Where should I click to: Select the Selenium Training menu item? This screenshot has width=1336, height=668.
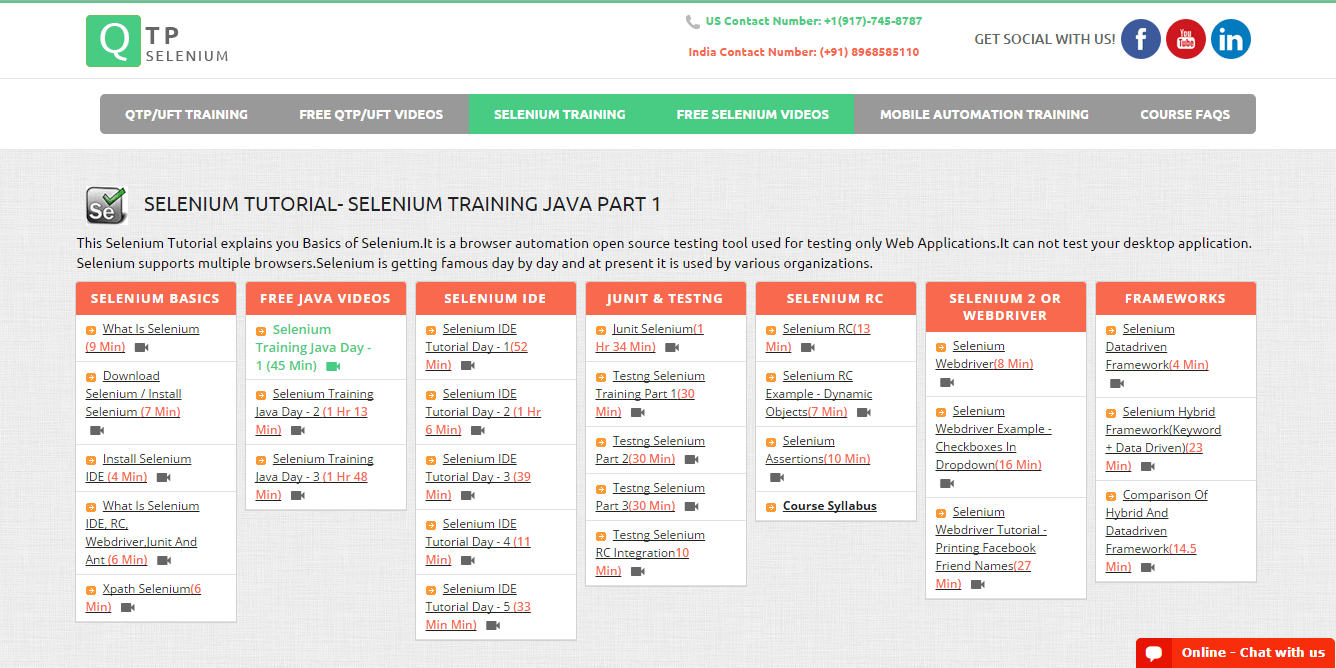pyautogui.click(x=559, y=114)
